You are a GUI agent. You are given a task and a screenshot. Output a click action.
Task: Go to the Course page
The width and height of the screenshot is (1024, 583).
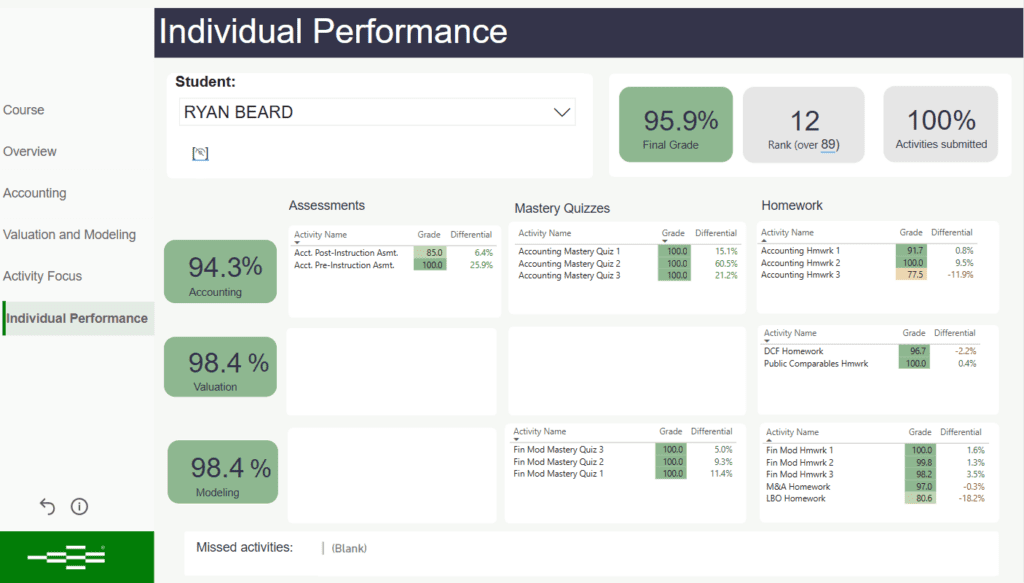(x=24, y=110)
